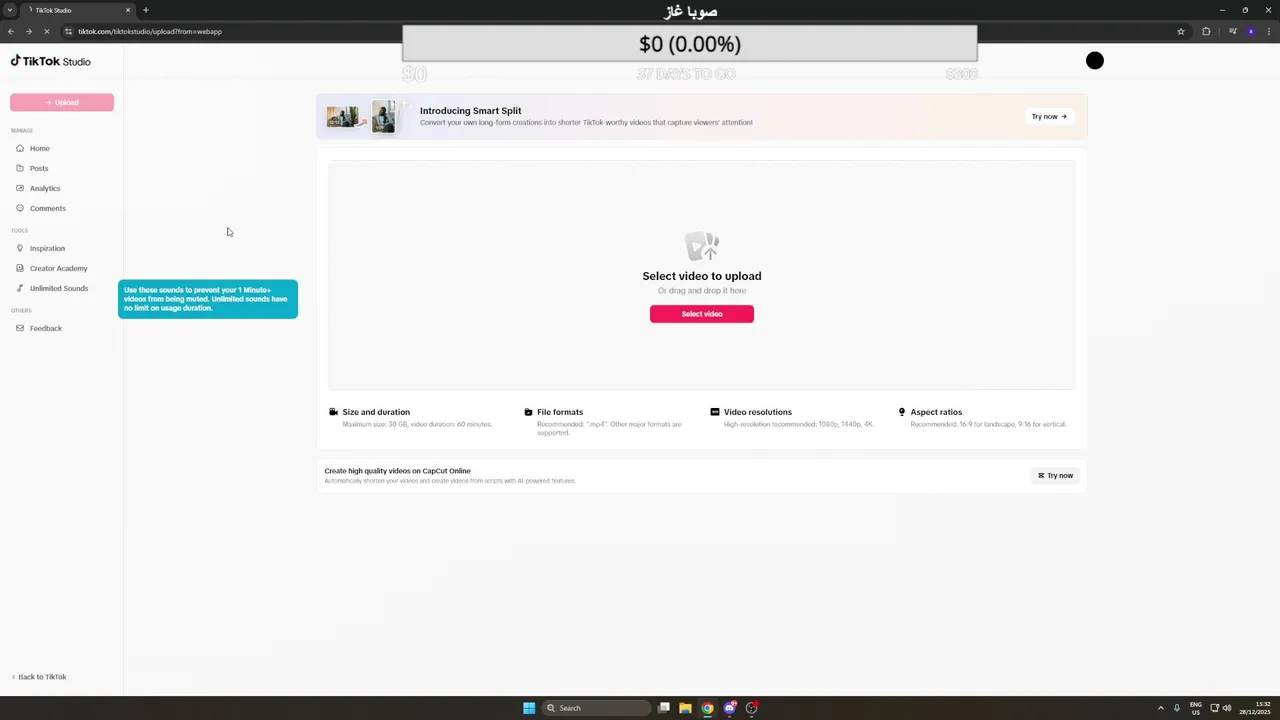Click the browser back arrow
Screen dimensions: 1280x720
click(11, 31)
